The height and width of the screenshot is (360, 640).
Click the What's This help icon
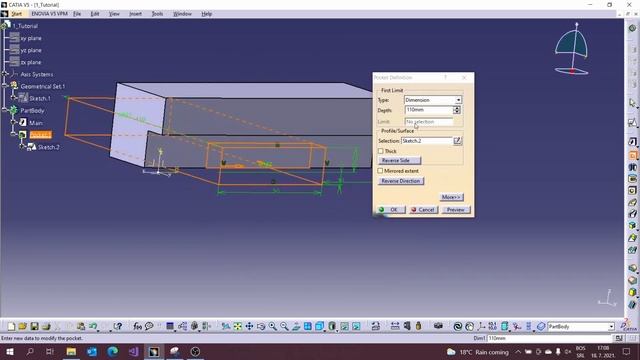pyautogui.click(x=118, y=326)
